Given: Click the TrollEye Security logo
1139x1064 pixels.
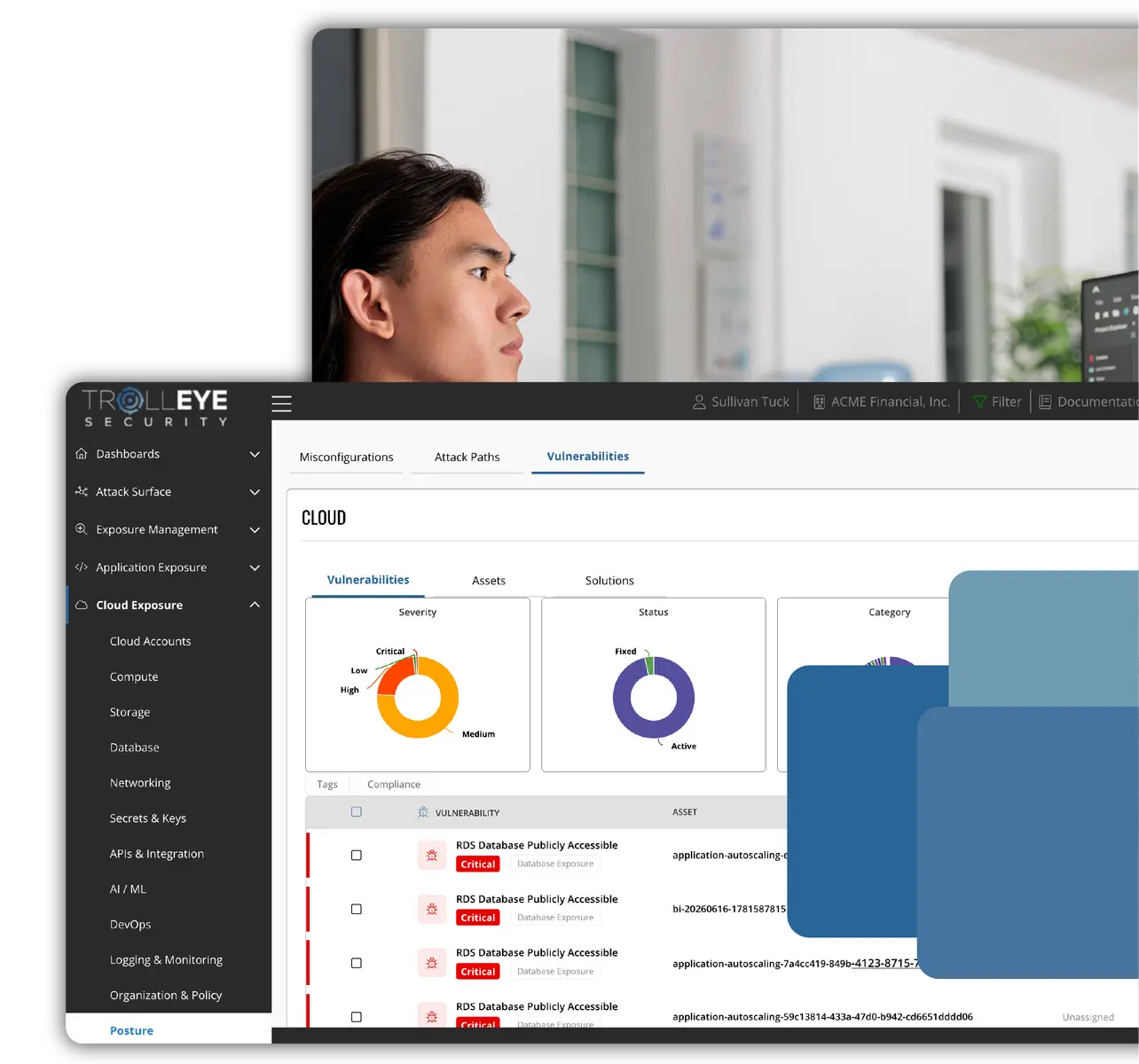Looking at the screenshot, I should 155,408.
